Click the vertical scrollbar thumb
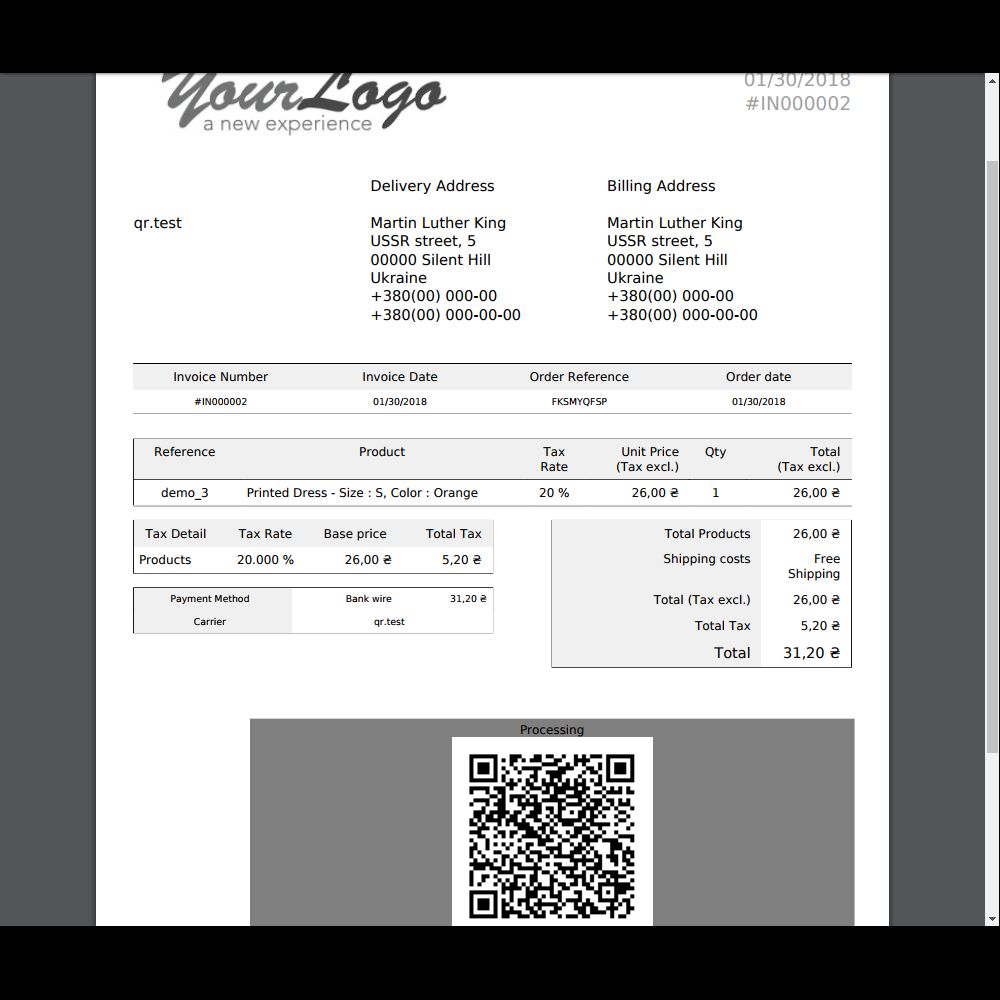 [992, 456]
